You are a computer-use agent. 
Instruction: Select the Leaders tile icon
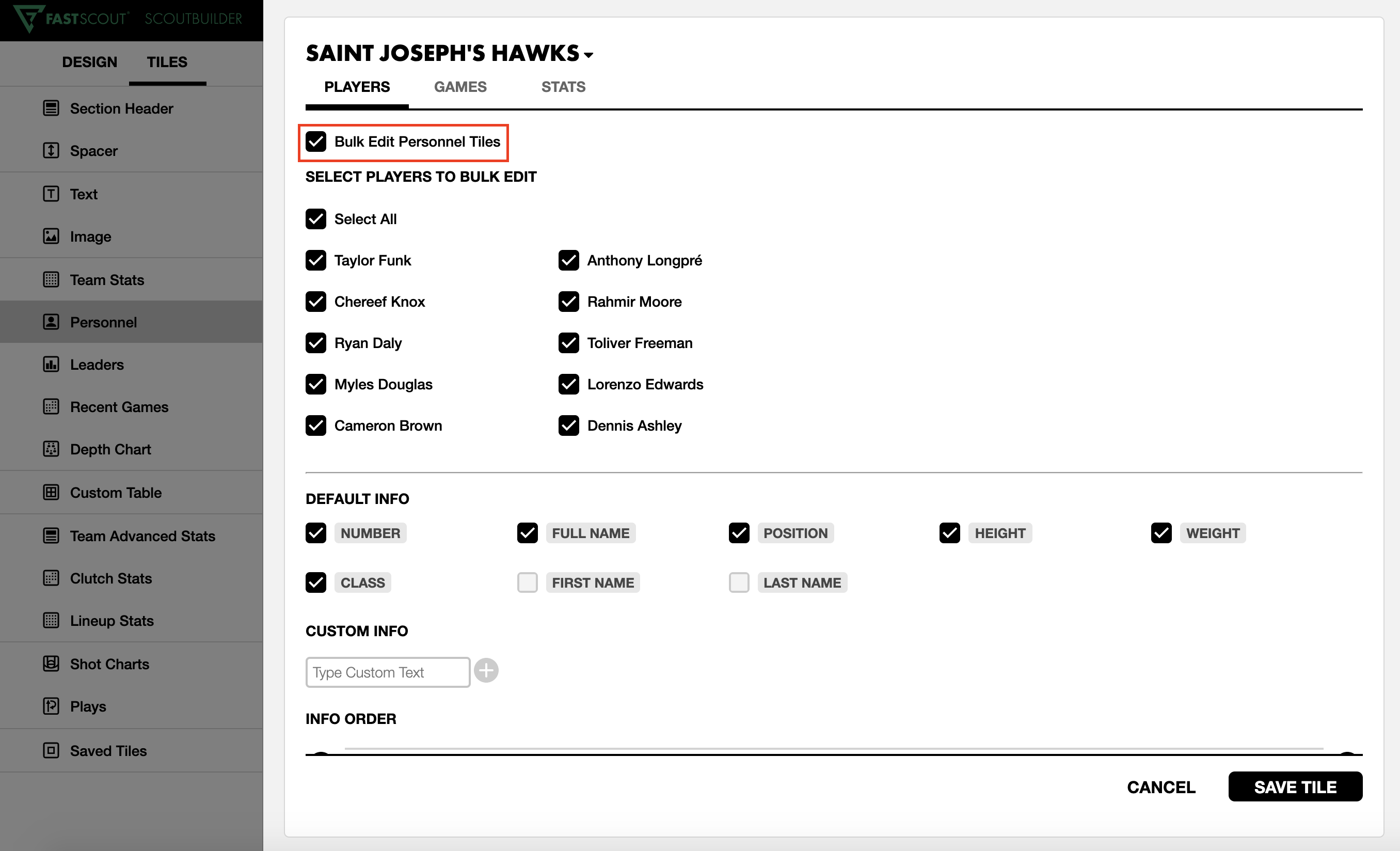click(x=51, y=365)
